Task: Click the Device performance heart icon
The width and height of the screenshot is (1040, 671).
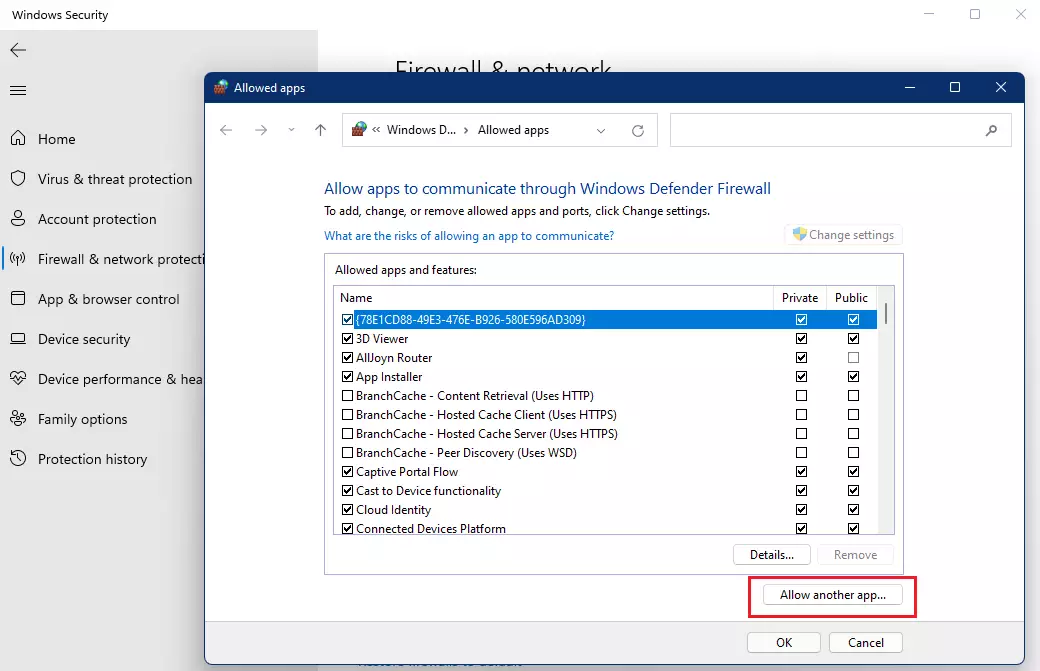Action: coord(18,378)
